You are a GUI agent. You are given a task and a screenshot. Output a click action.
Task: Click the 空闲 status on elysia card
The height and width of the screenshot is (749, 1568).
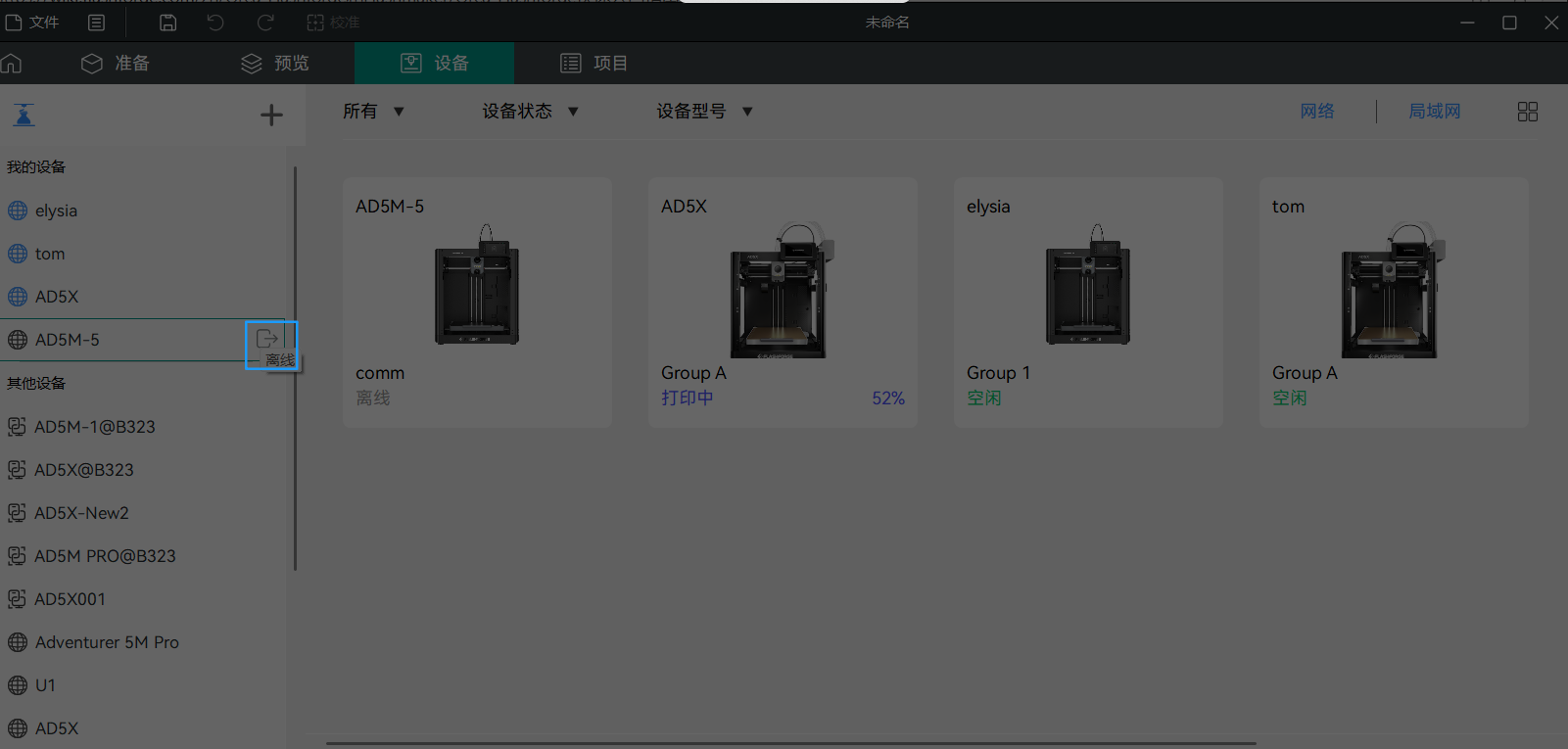point(984,398)
